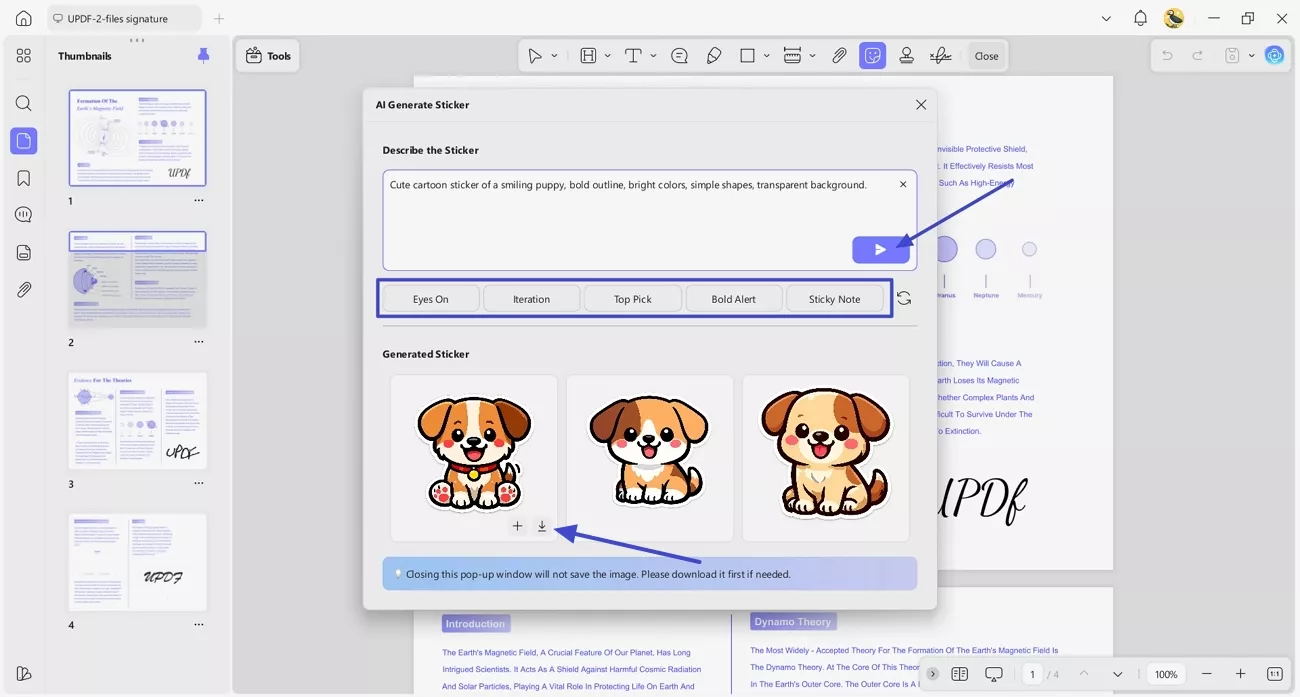Image resolution: width=1300 pixels, height=697 pixels.
Task: Toggle the pin on Thumbnails panel
Action: (x=204, y=56)
